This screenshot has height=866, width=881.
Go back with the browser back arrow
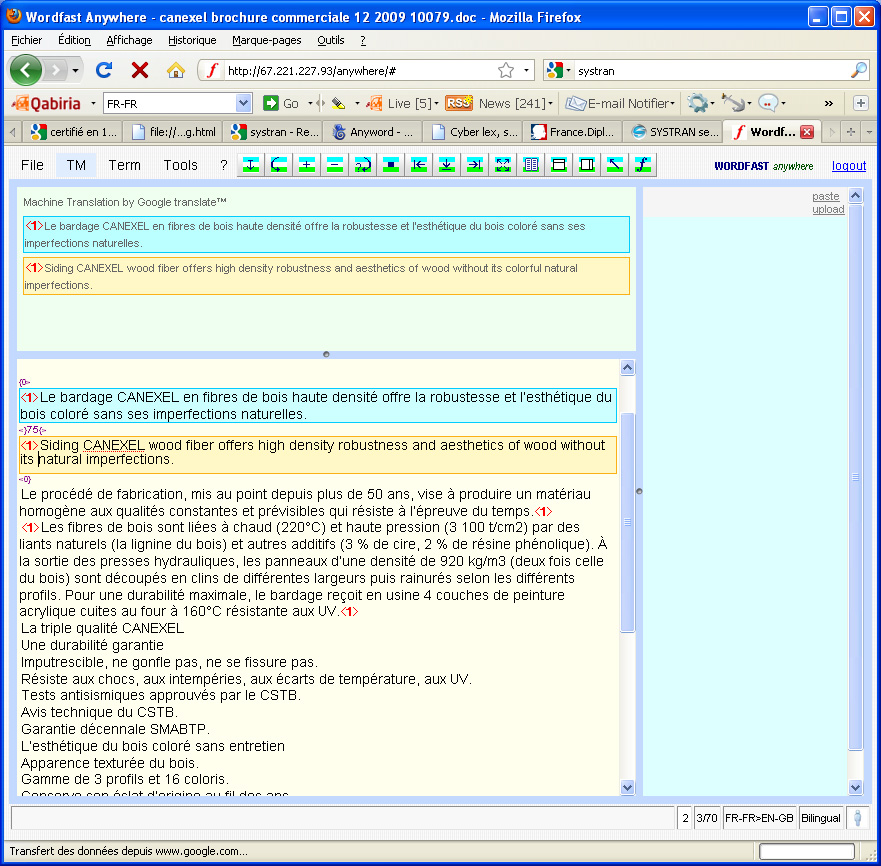pos(26,70)
